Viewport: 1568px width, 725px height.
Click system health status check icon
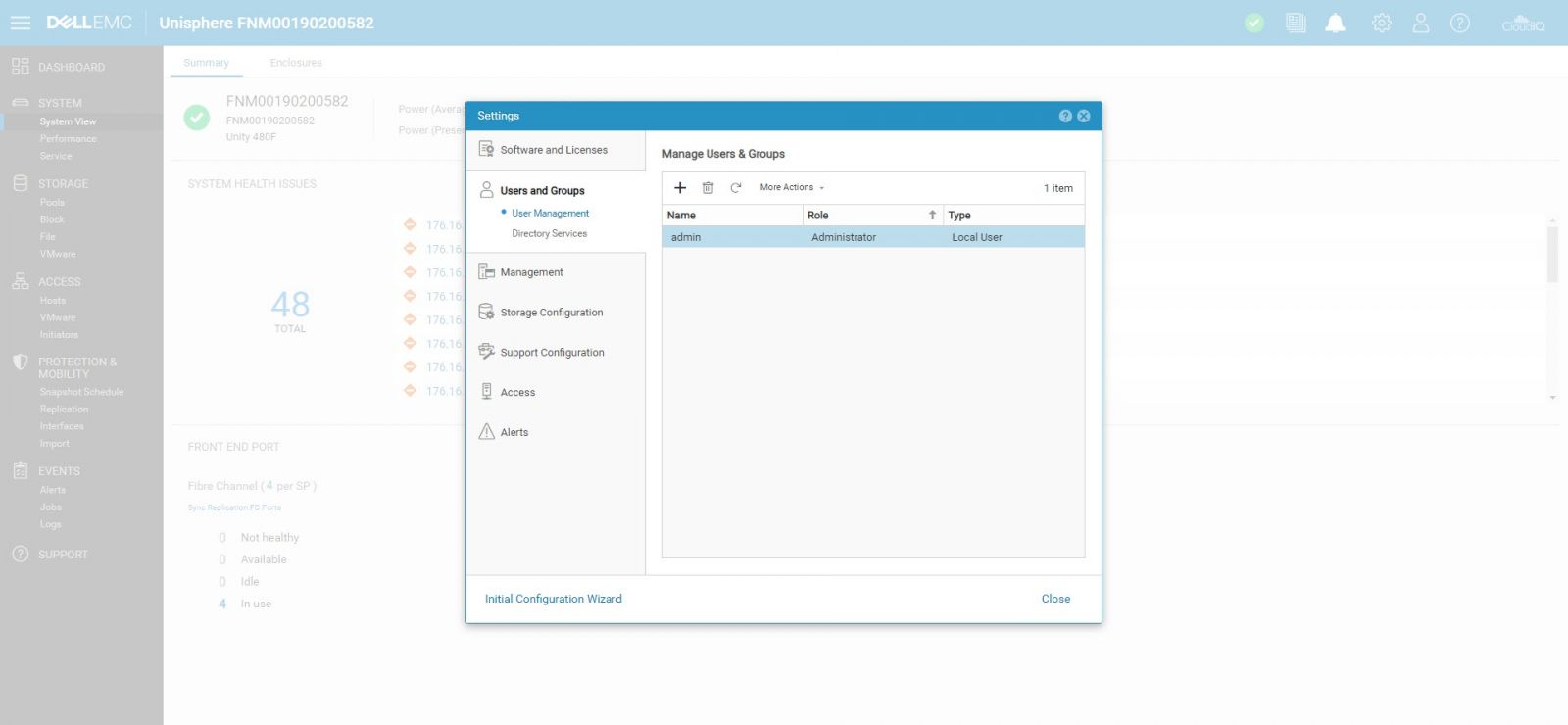click(x=1254, y=24)
